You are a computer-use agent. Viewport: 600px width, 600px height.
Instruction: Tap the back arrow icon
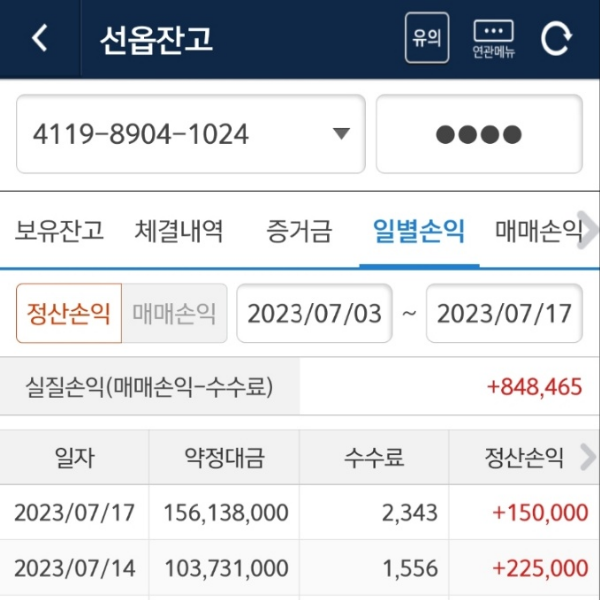pyautogui.click(x=40, y=39)
